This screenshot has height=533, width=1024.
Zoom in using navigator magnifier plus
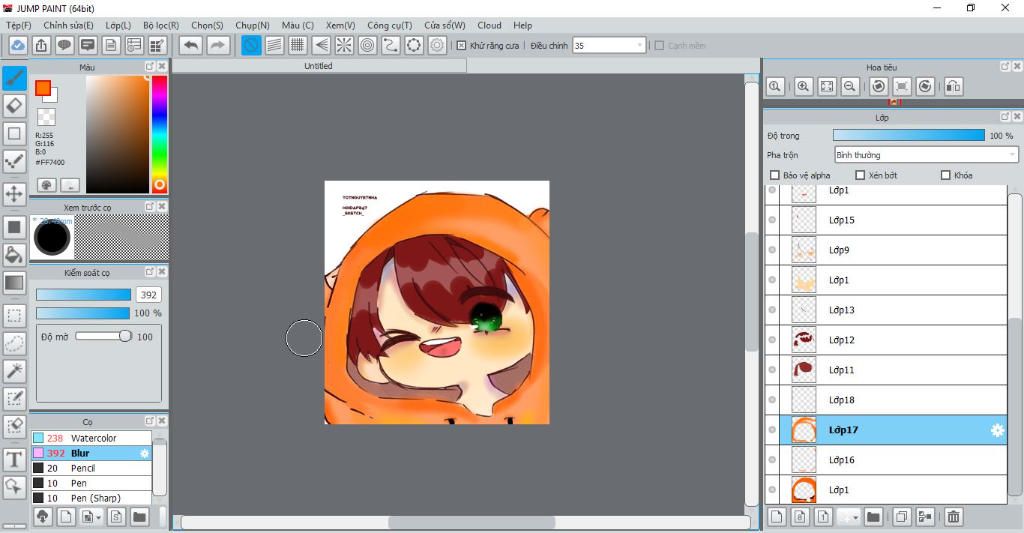coord(803,86)
